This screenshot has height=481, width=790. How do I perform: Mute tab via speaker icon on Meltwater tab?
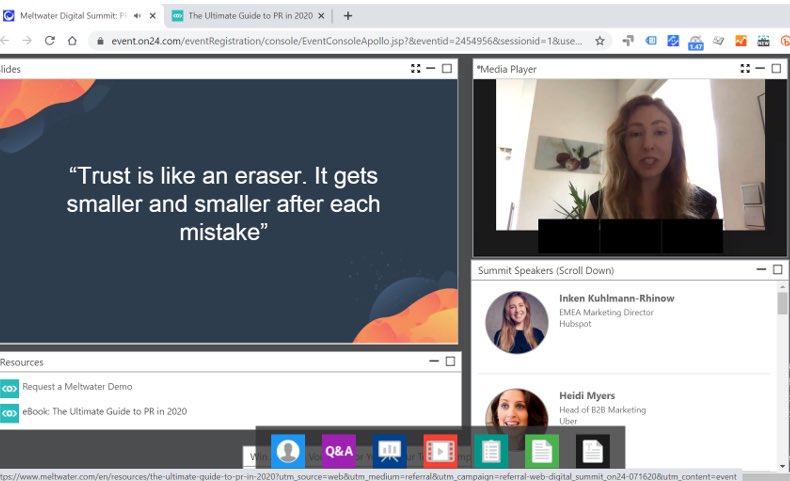[137, 16]
